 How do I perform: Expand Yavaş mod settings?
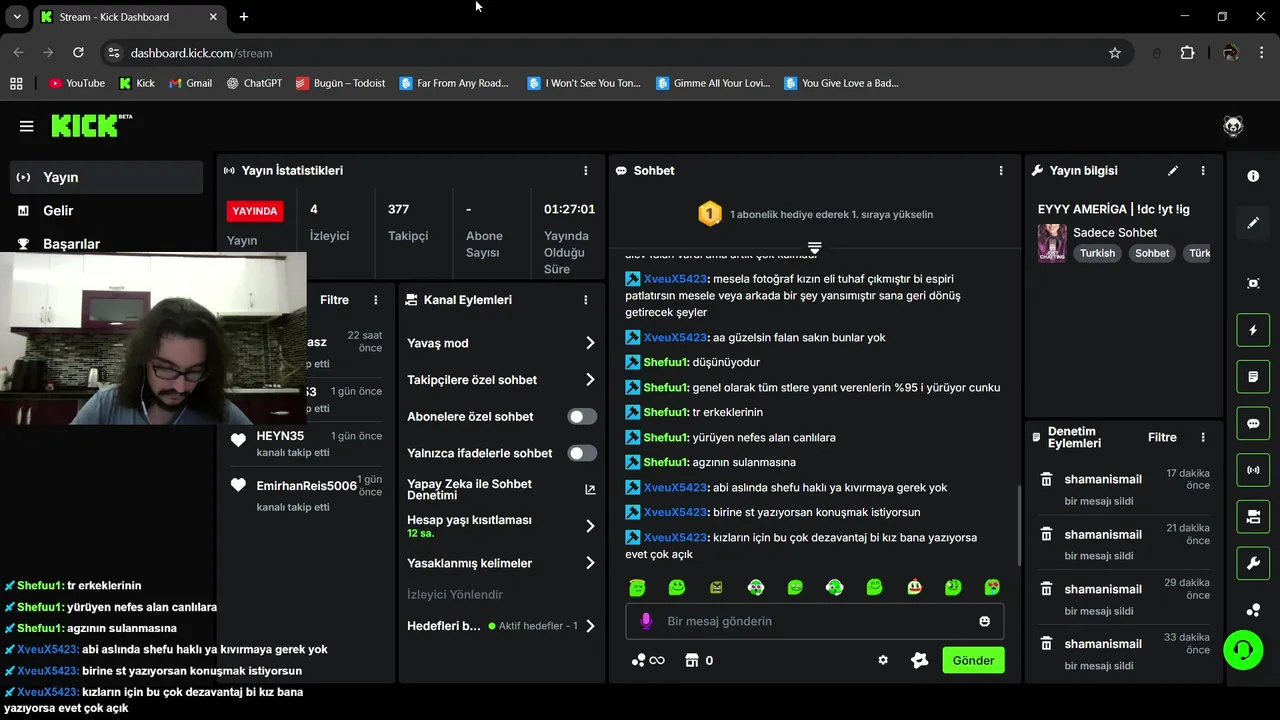coord(501,343)
